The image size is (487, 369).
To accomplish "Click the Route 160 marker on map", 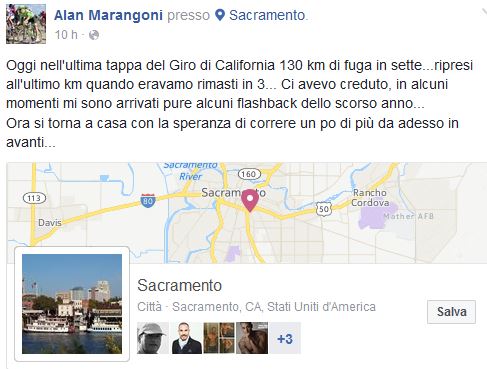I will (x=249, y=174).
